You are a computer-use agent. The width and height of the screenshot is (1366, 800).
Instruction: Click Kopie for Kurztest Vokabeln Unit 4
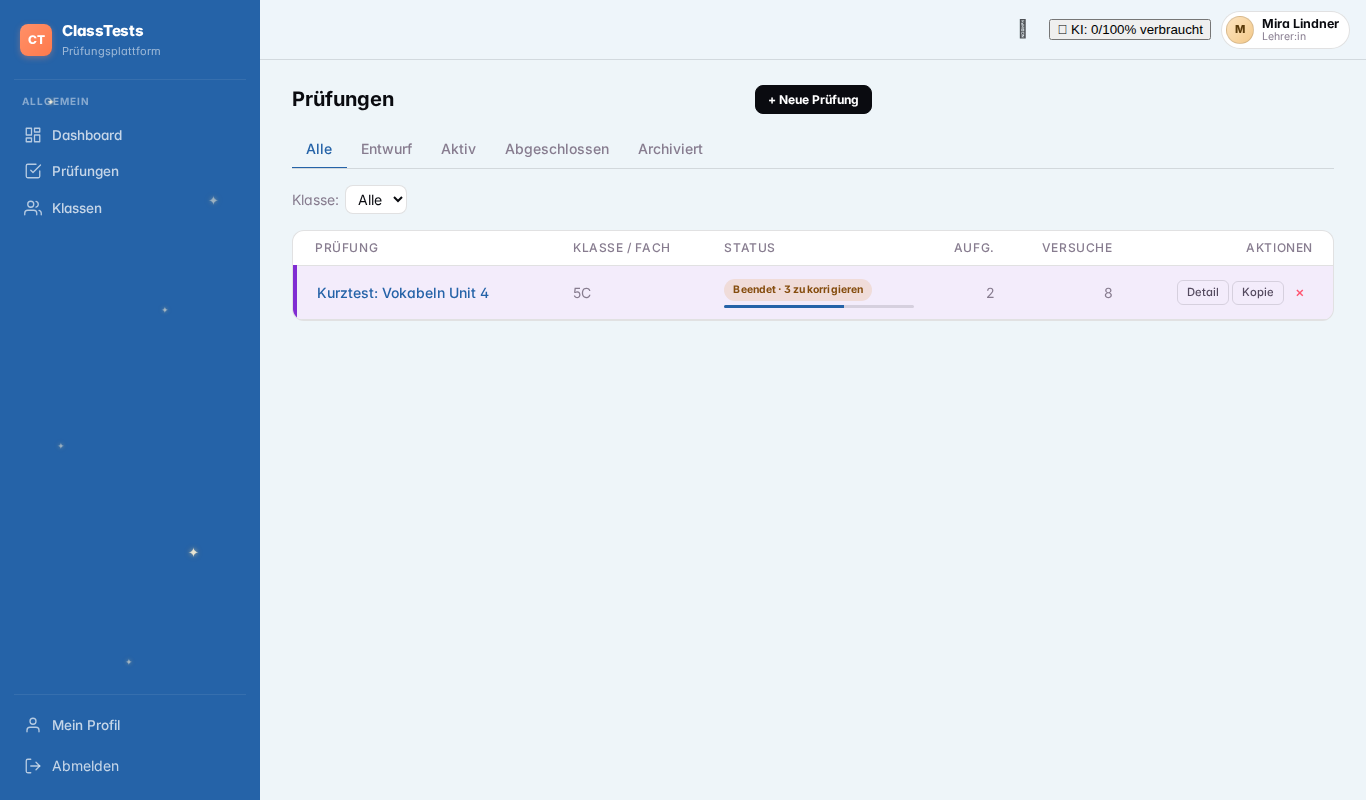1258,293
